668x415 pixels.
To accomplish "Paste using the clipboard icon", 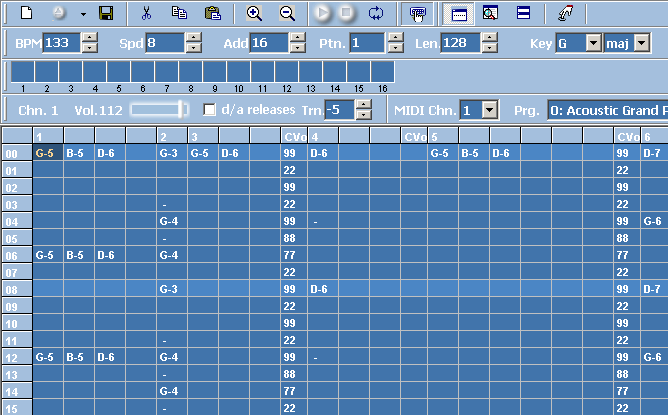I will [x=213, y=13].
